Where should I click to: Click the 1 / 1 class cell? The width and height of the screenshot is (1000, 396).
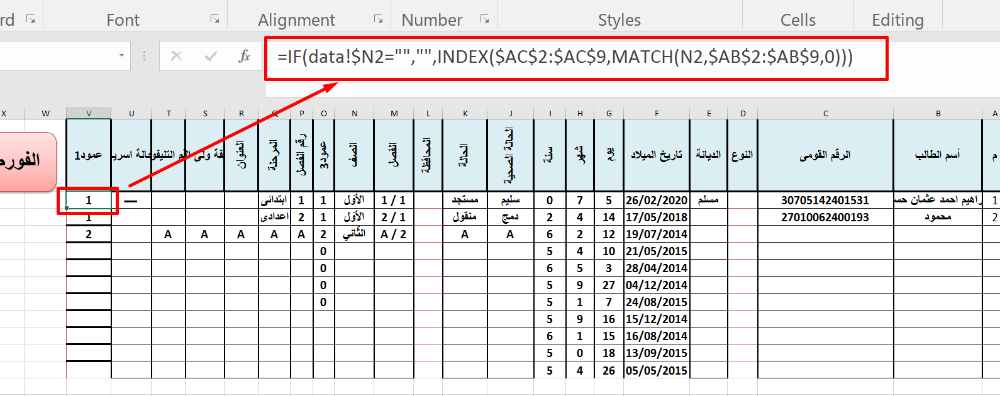point(394,200)
